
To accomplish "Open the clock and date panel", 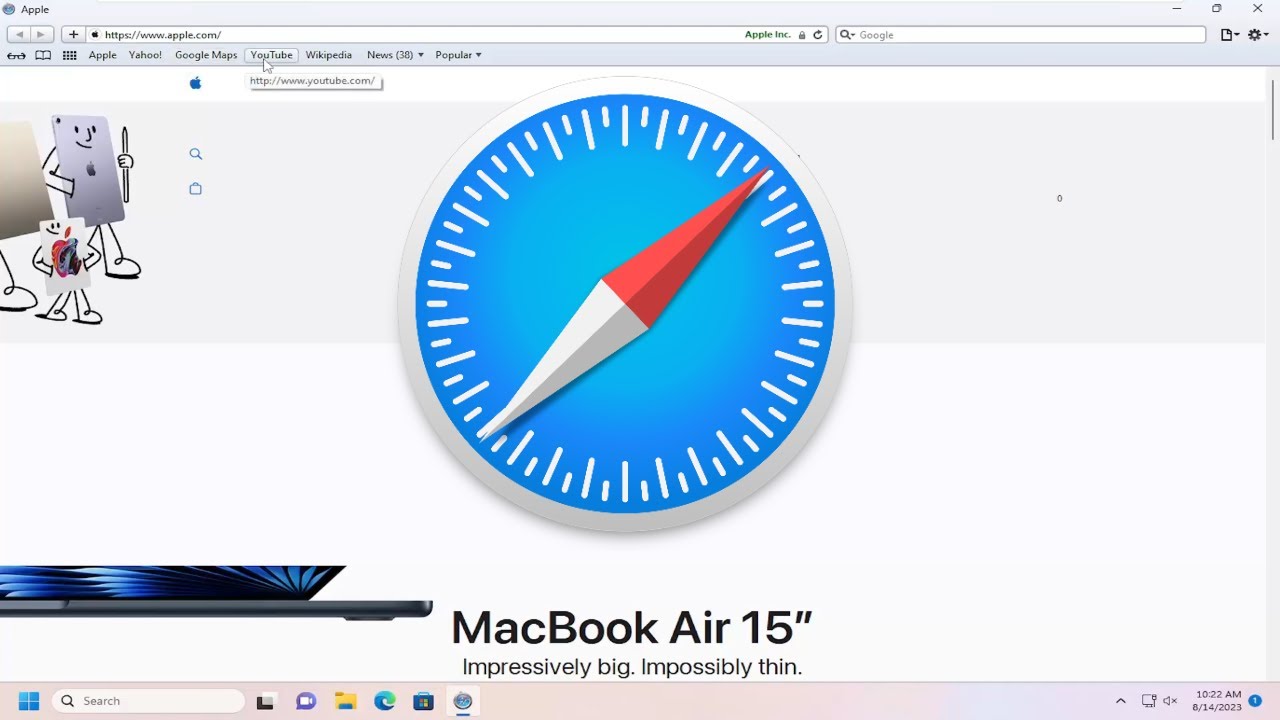I will tap(1217, 701).
